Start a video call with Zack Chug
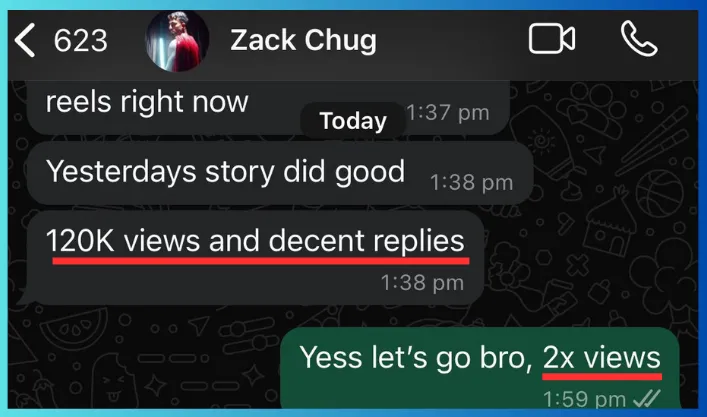 coord(551,39)
